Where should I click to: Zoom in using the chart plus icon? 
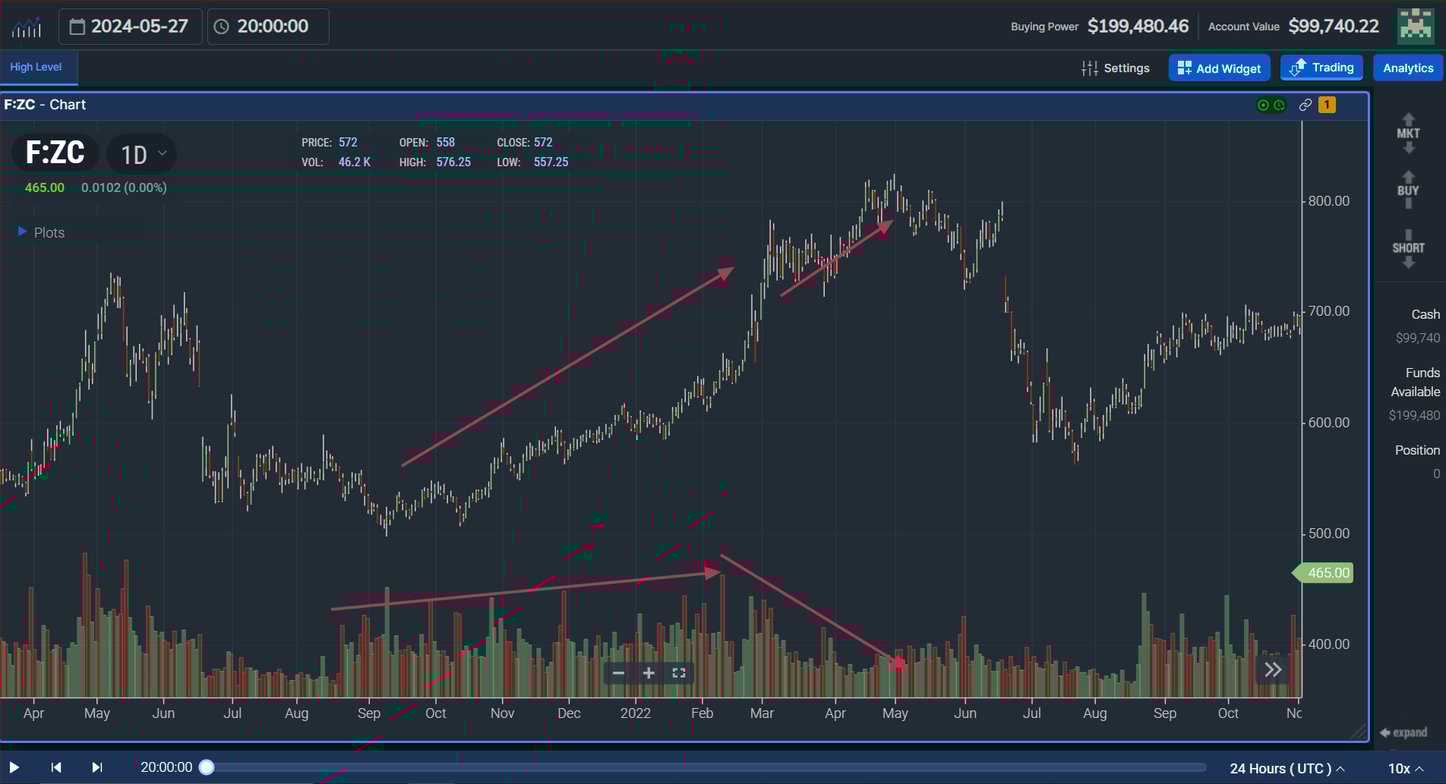(x=648, y=674)
